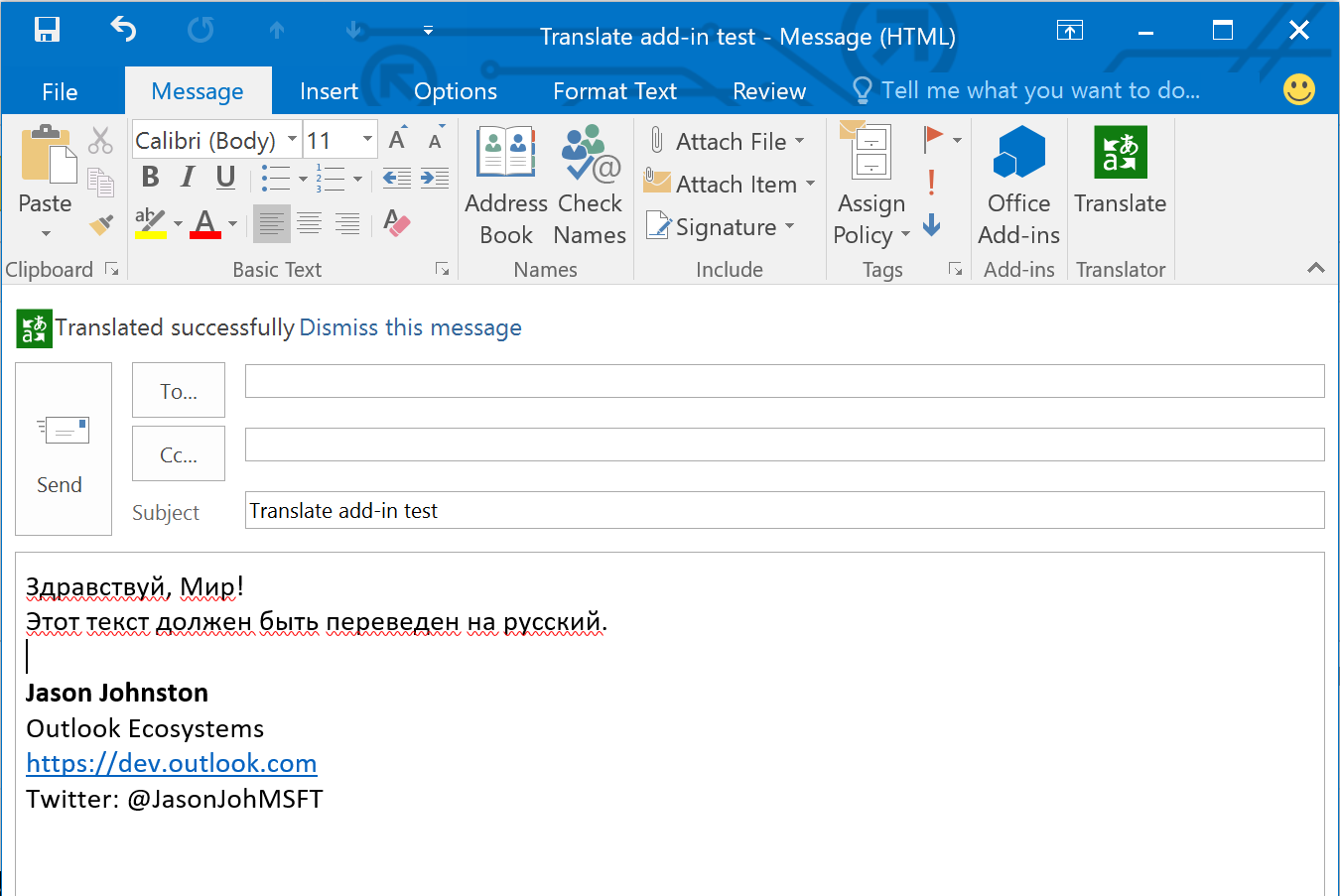
Task: Open Basic Text dialog launcher
Action: pyautogui.click(x=443, y=269)
